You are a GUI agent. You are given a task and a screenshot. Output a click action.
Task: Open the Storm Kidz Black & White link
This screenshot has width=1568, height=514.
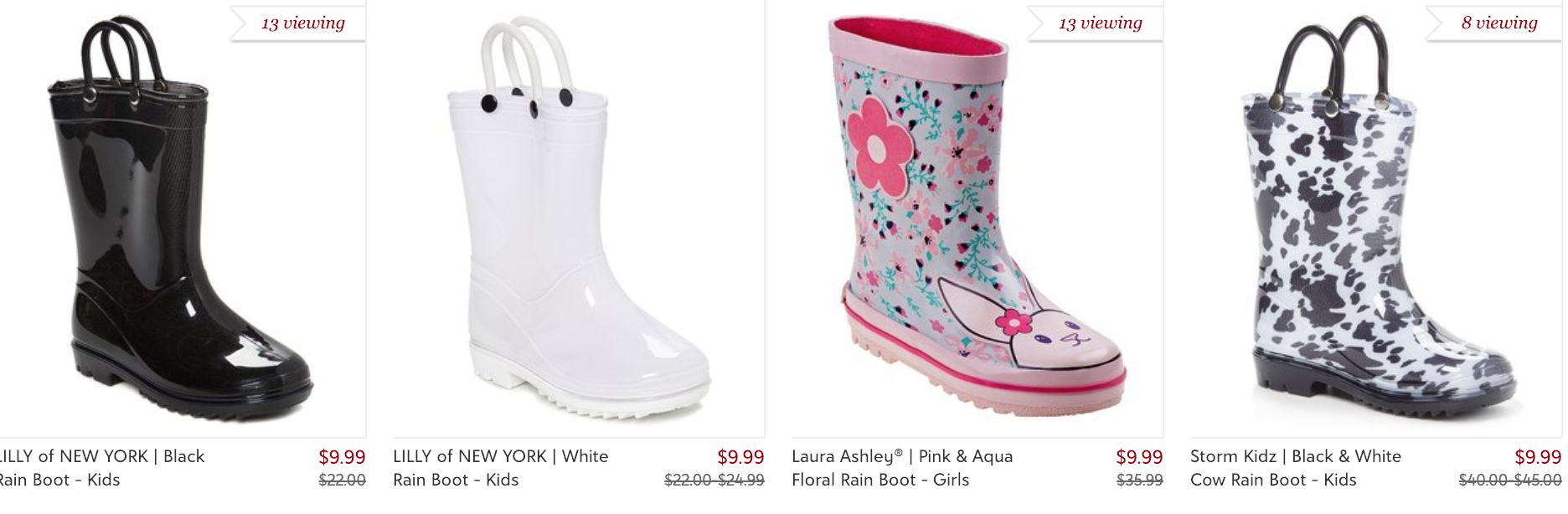tap(1296, 457)
